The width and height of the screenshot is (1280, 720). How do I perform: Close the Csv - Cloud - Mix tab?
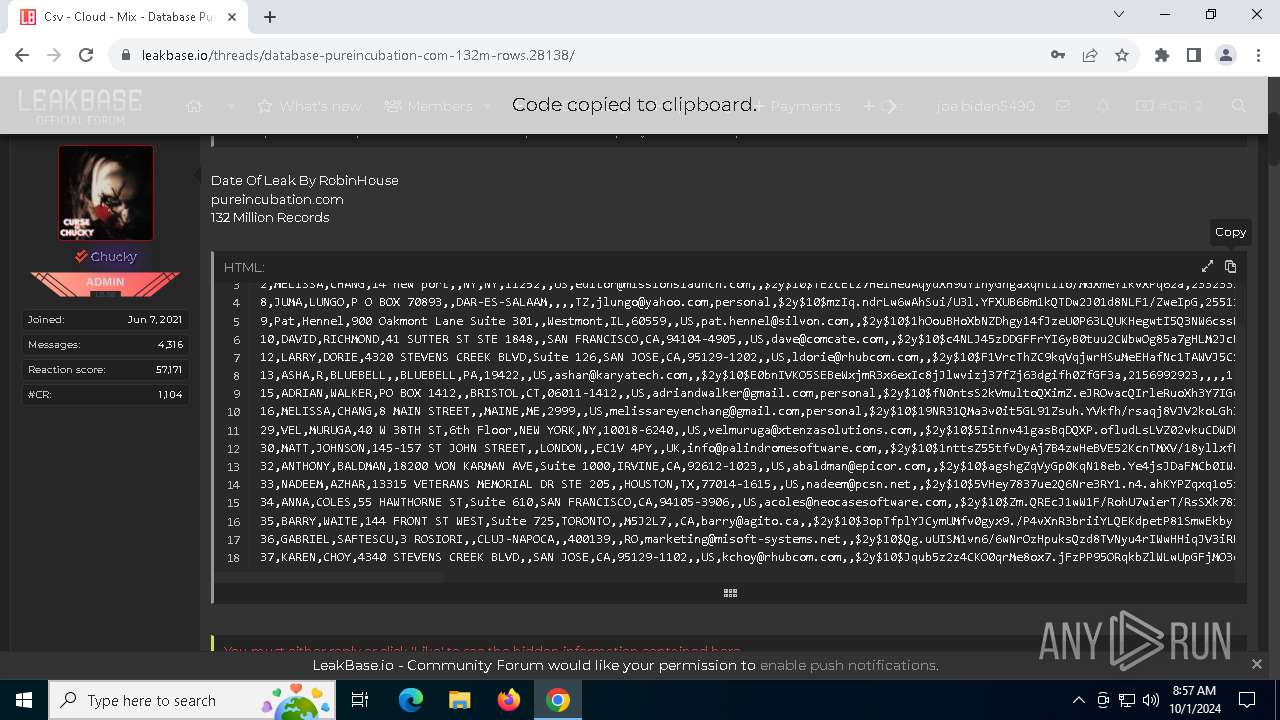[232, 17]
